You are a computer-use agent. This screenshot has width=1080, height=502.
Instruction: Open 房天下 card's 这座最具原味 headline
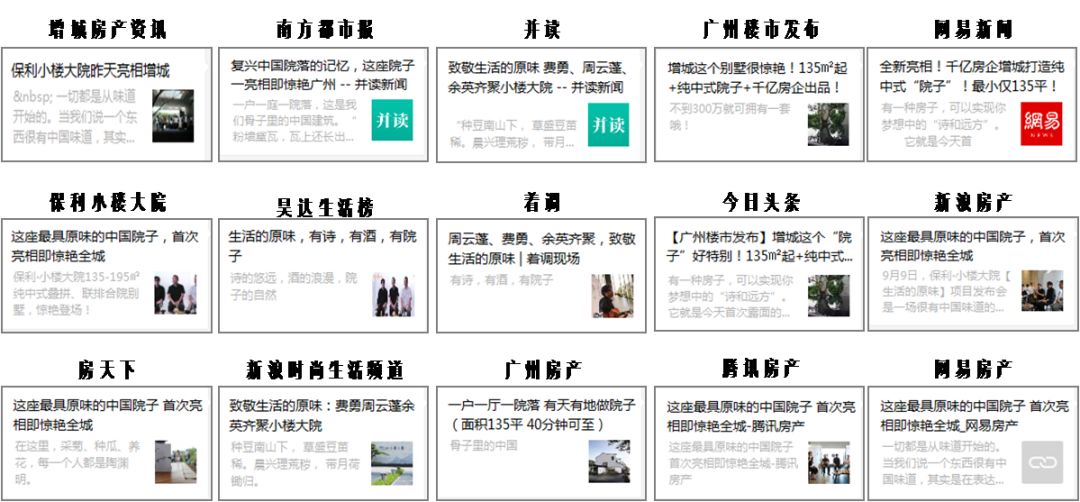pyautogui.click(x=107, y=415)
